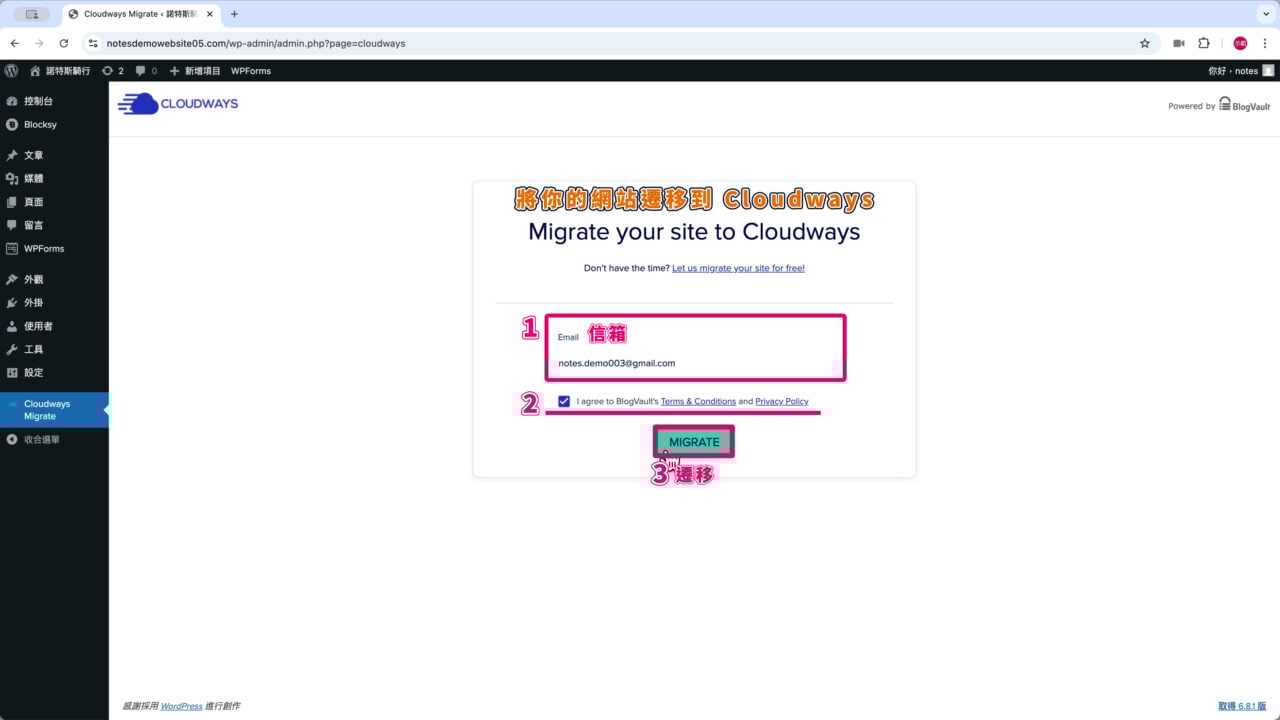Viewport: 1280px width, 720px height.
Task: Click the browser extensions puzzle icon
Action: (x=1203, y=43)
